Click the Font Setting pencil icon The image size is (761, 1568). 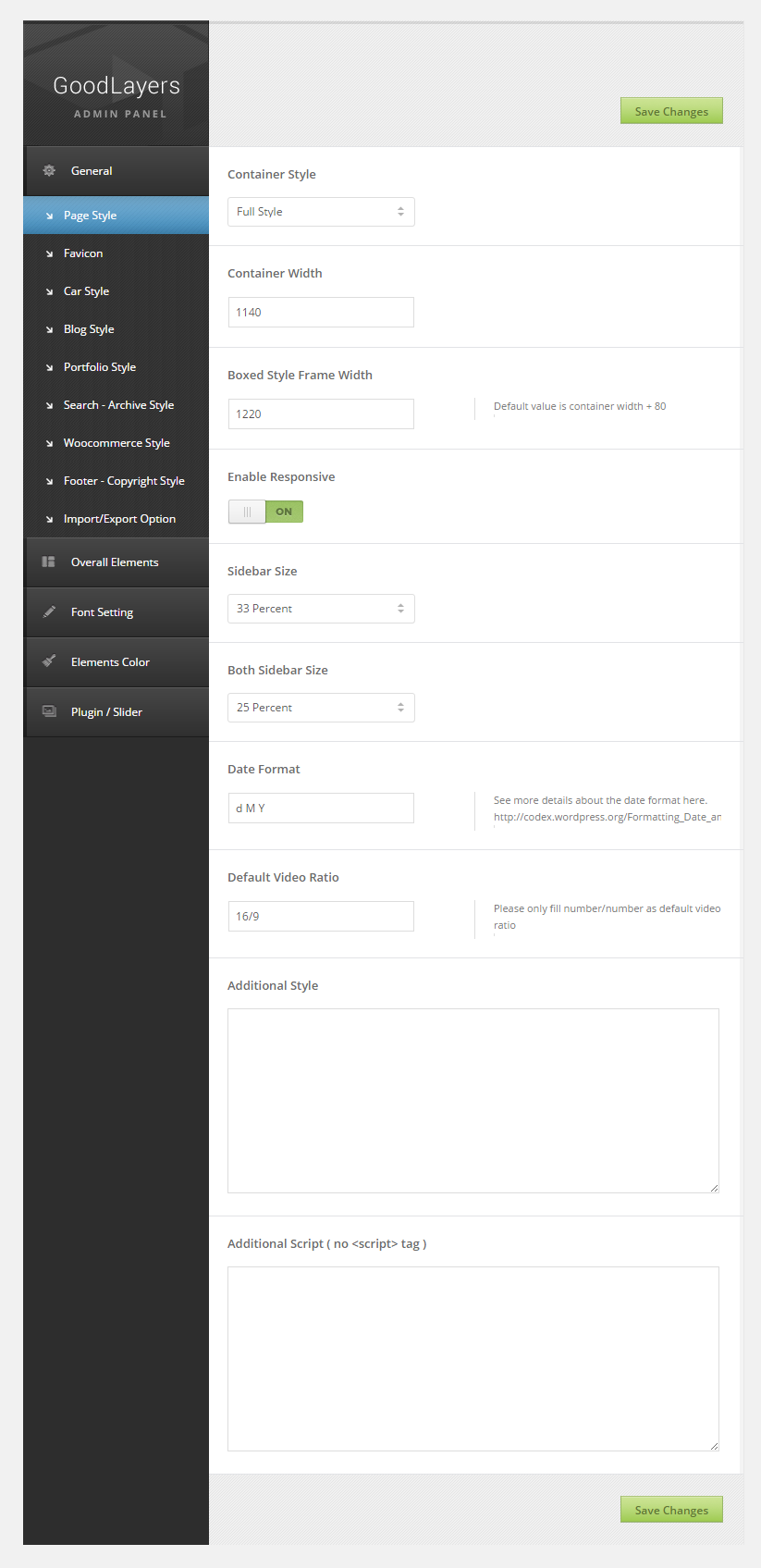click(49, 611)
